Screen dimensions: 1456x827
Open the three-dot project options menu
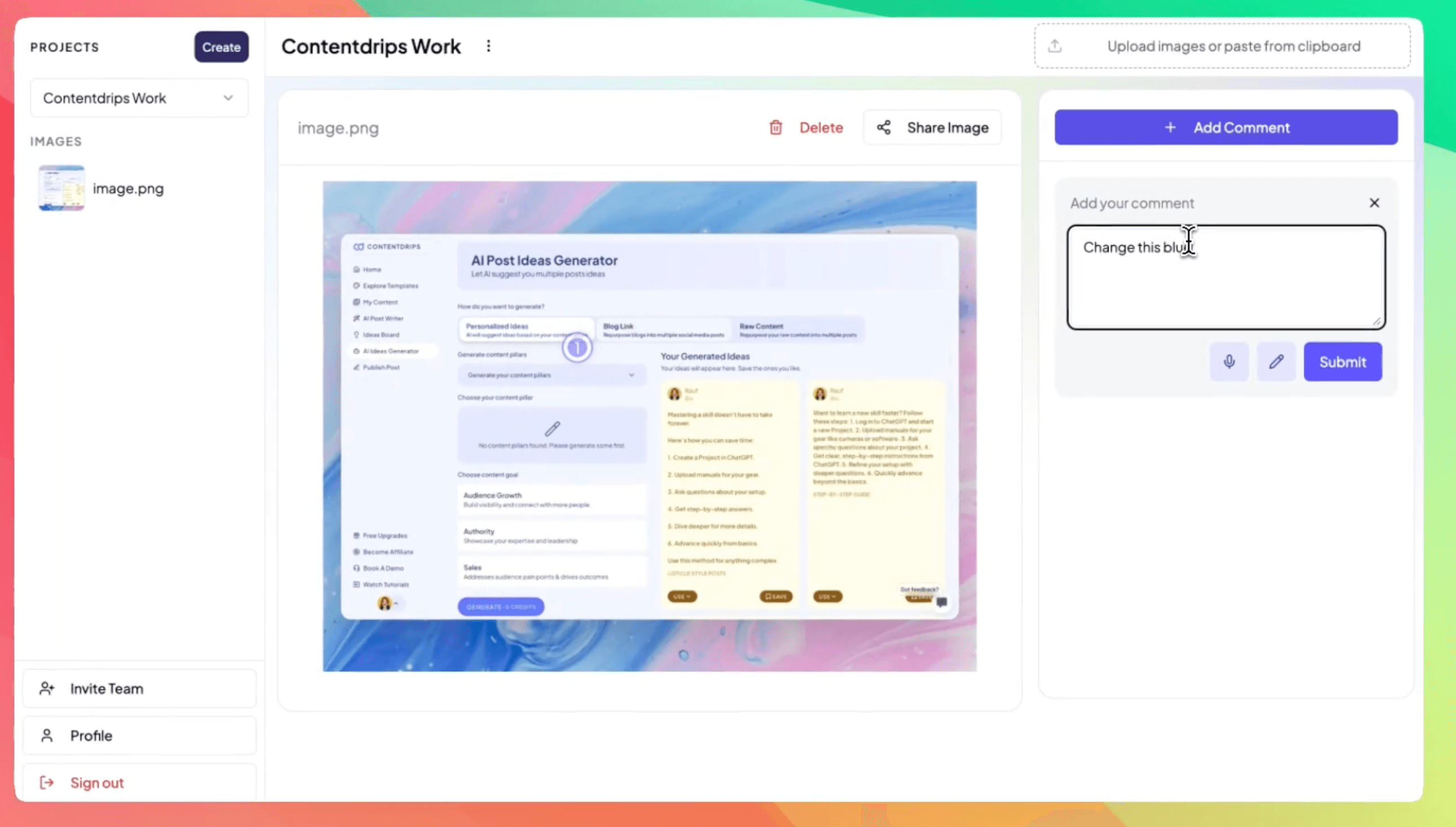(488, 46)
